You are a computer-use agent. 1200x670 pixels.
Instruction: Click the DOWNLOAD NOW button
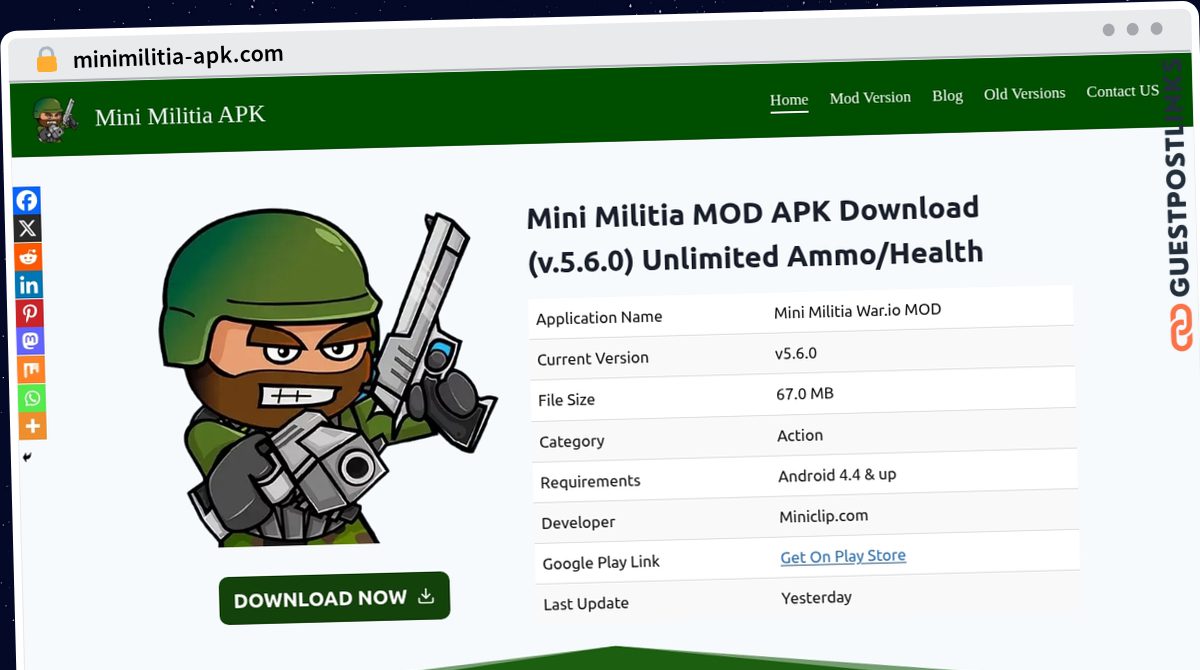click(335, 598)
